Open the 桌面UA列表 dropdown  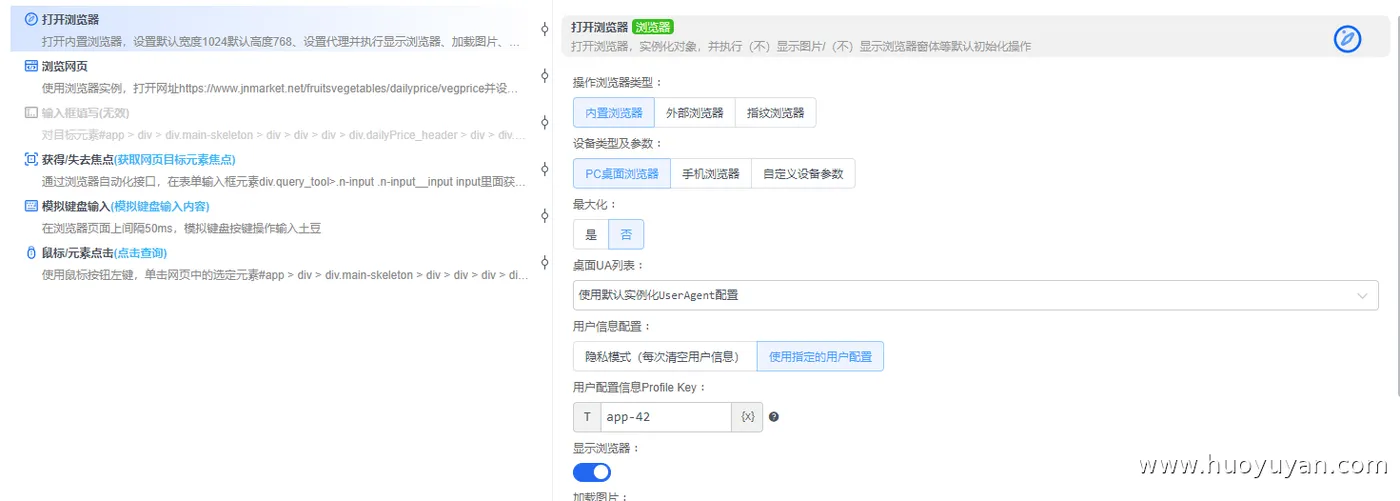tap(975, 295)
